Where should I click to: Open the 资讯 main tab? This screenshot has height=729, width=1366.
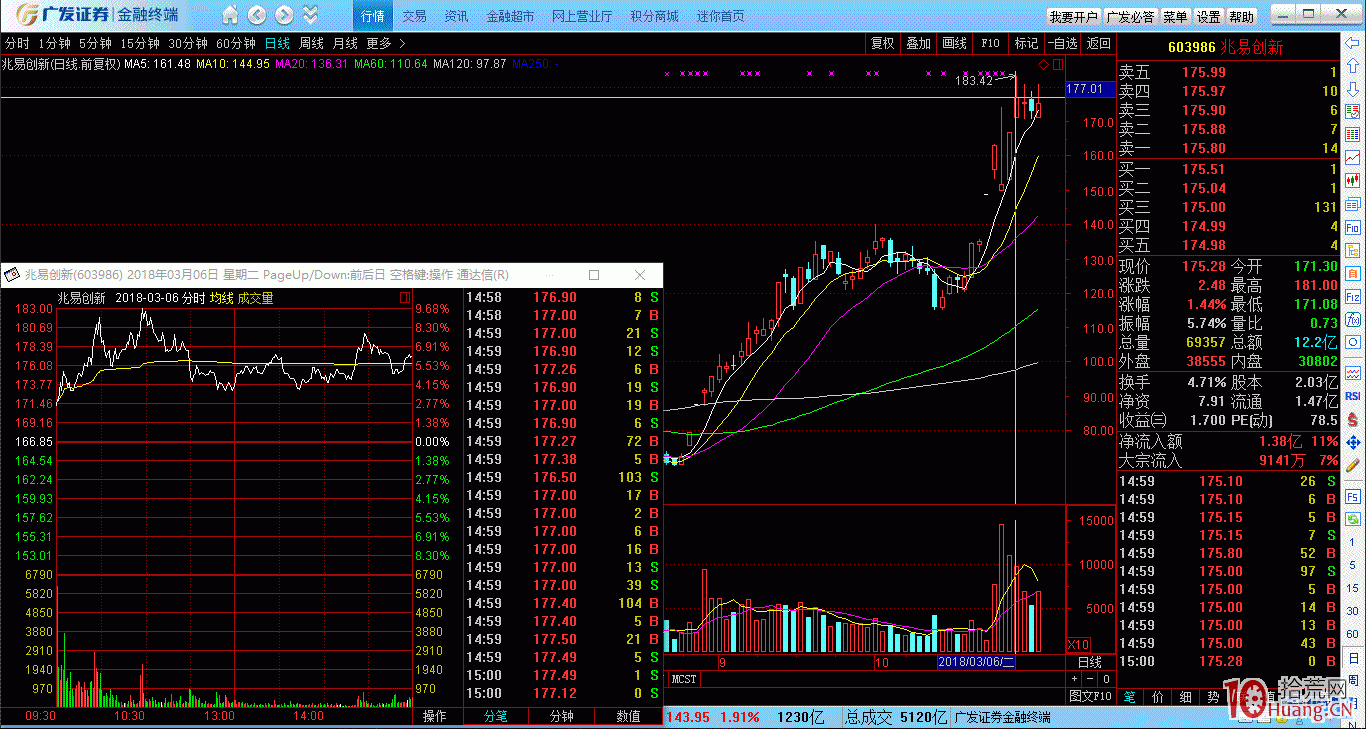[x=456, y=16]
